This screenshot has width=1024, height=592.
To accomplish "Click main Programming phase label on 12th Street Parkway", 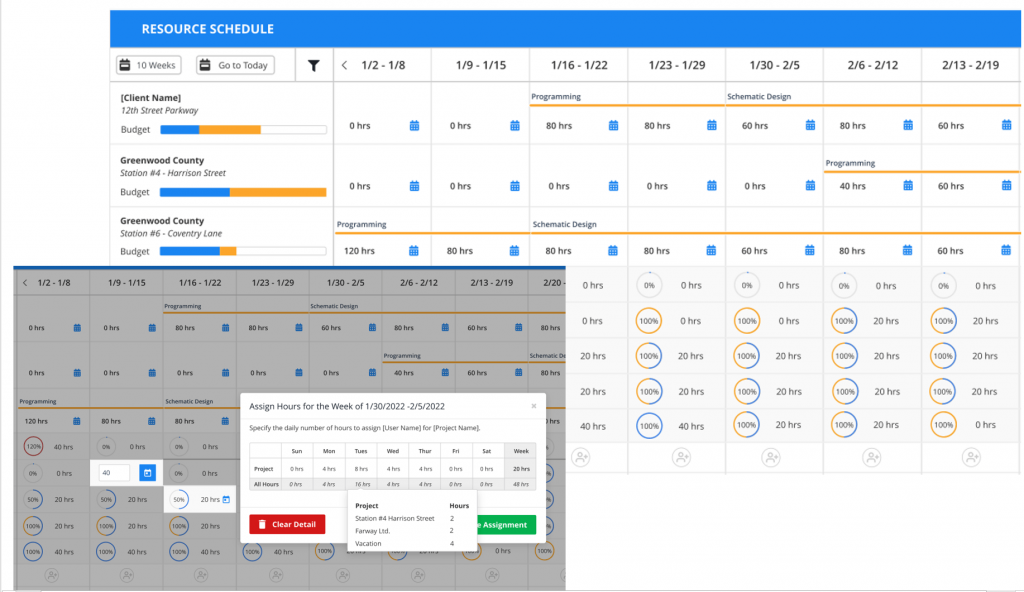I will (556, 97).
